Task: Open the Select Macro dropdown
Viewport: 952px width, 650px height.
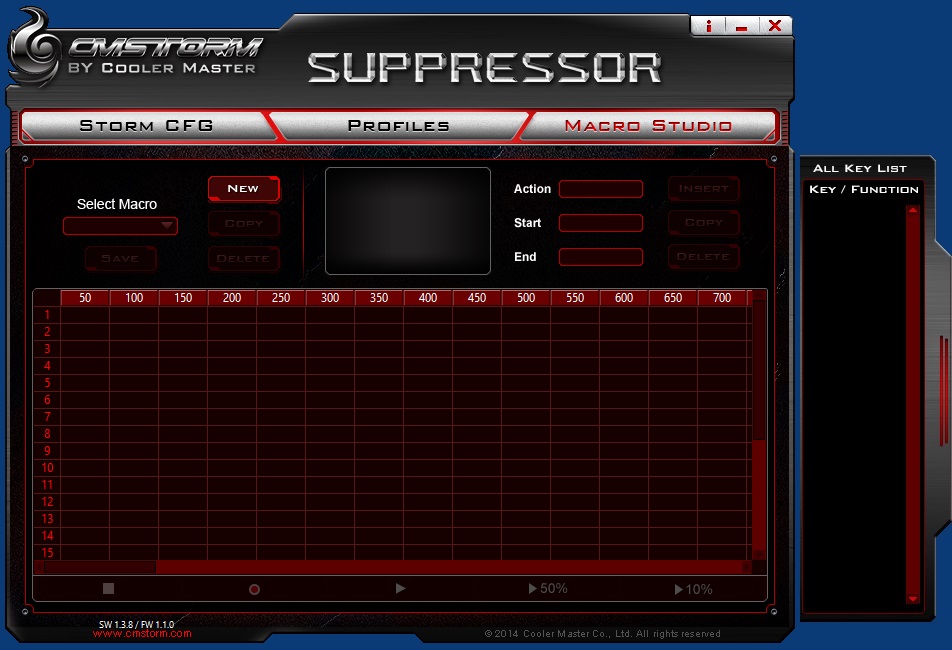Action: coord(120,226)
